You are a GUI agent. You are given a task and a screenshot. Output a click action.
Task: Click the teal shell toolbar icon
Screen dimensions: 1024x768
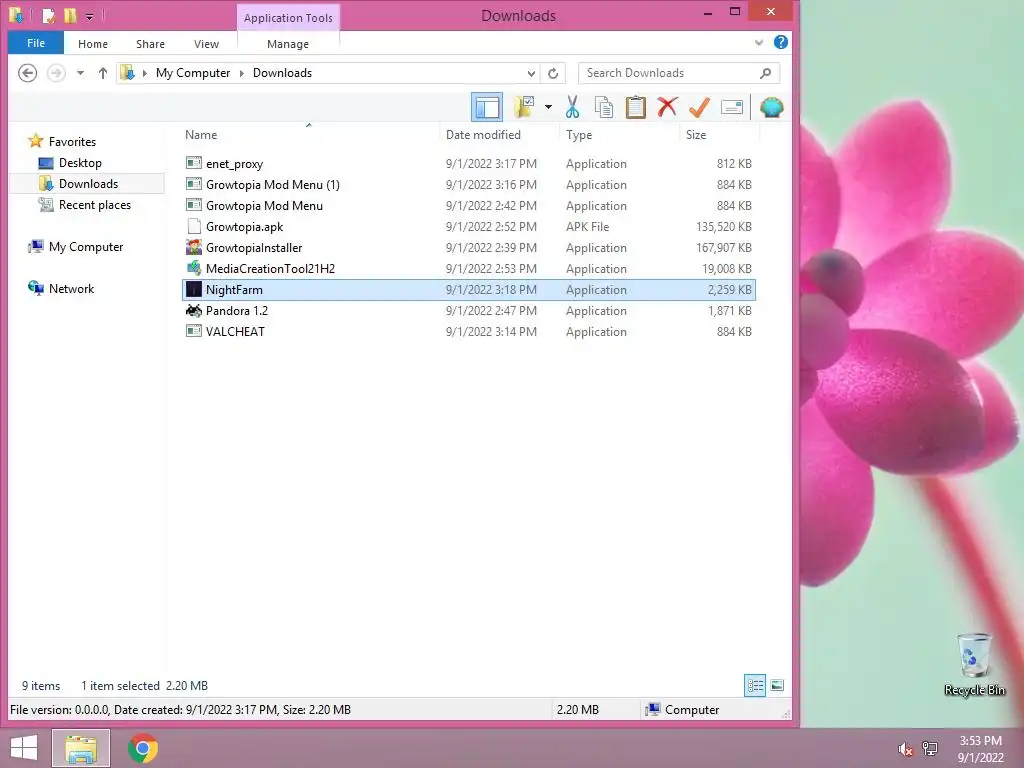point(771,107)
